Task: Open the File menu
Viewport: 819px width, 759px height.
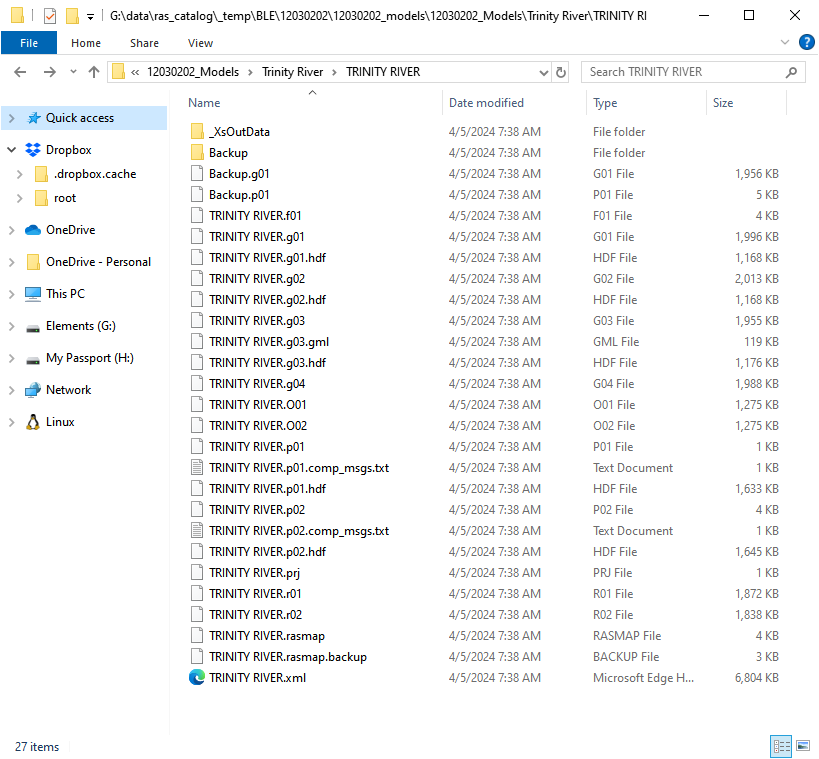Action: coord(29,43)
